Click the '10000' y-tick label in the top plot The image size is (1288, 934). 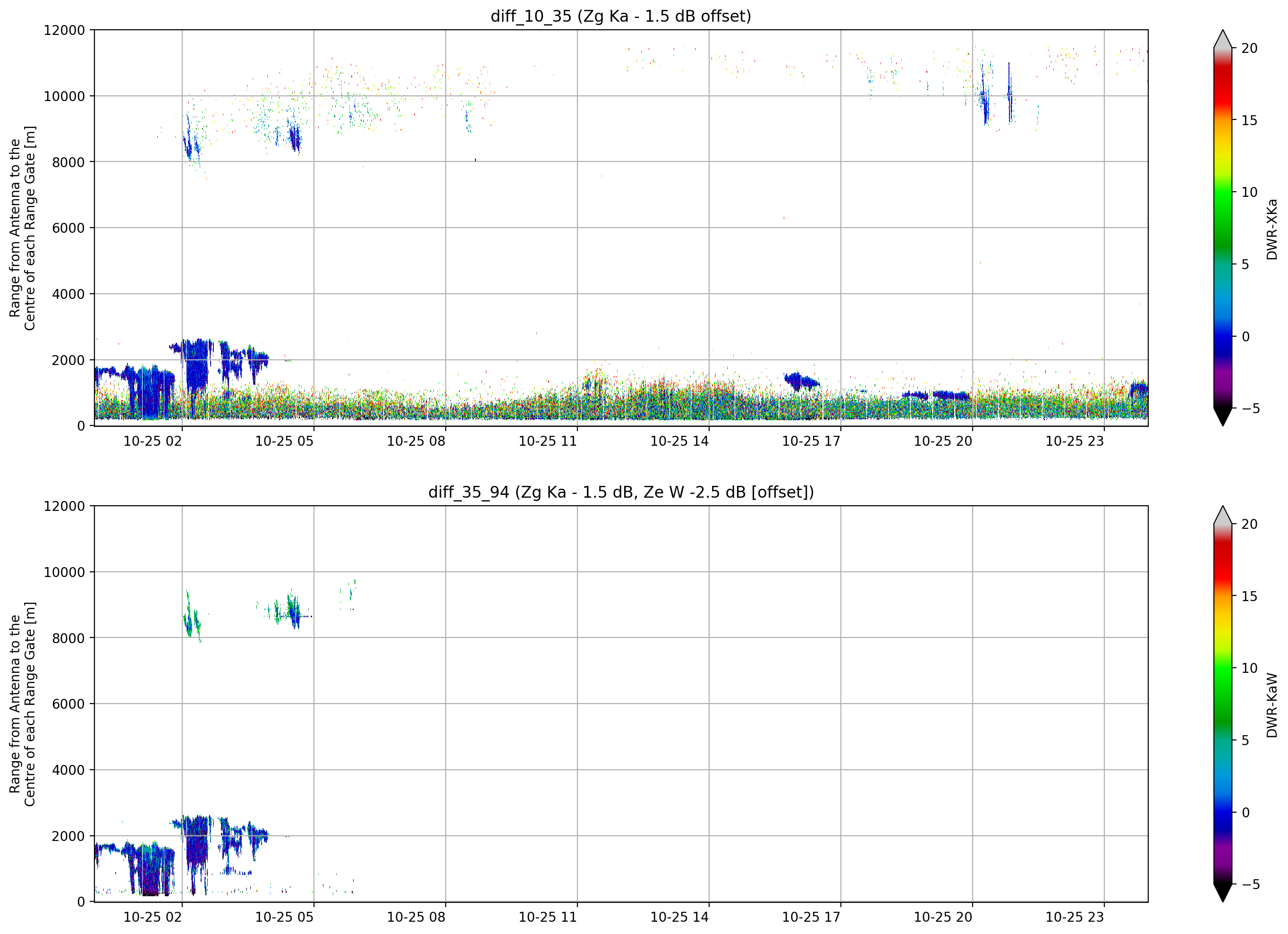coord(64,96)
